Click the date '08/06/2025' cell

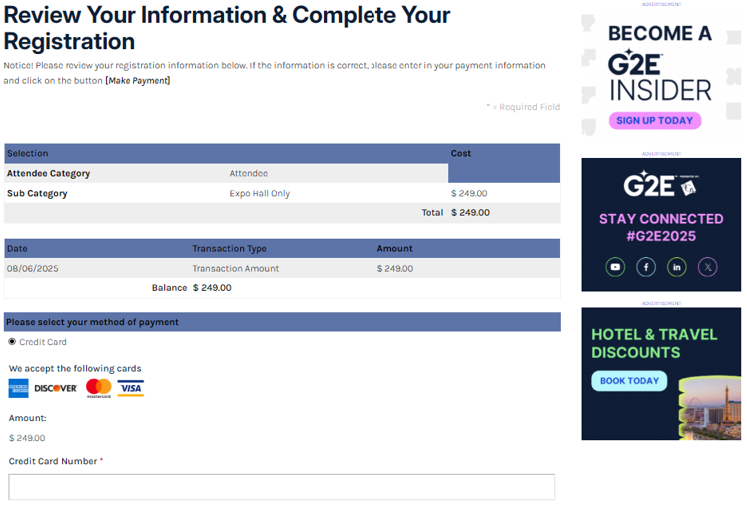point(32,268)
